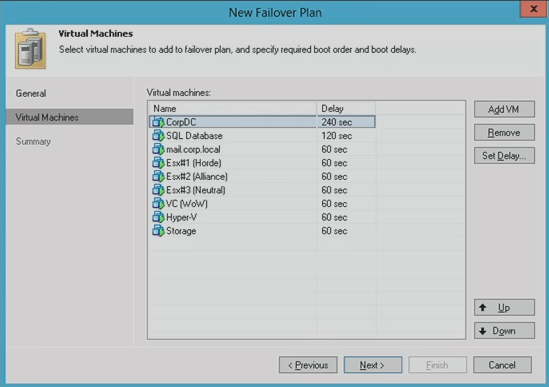The height and width of the screenshot is (387, 549).
Task: Go back with the Previous button
Action: click(308, 365)
